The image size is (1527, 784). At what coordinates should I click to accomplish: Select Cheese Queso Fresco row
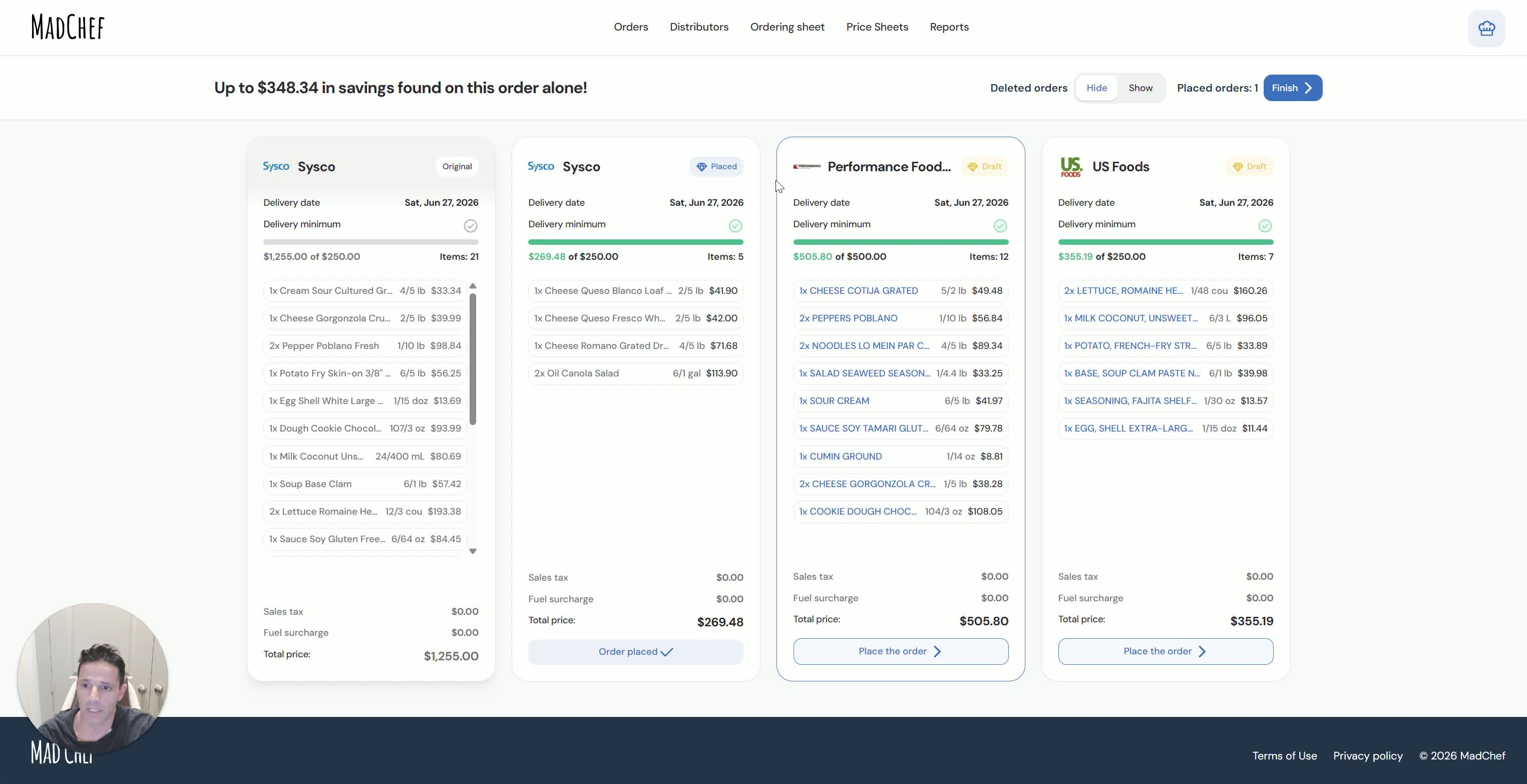635,318
